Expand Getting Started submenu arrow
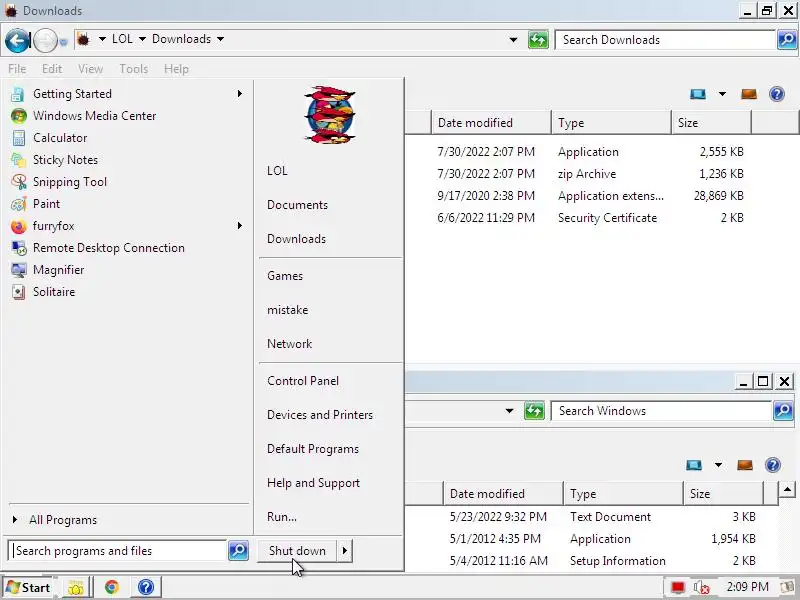 [x=239, y=94]
